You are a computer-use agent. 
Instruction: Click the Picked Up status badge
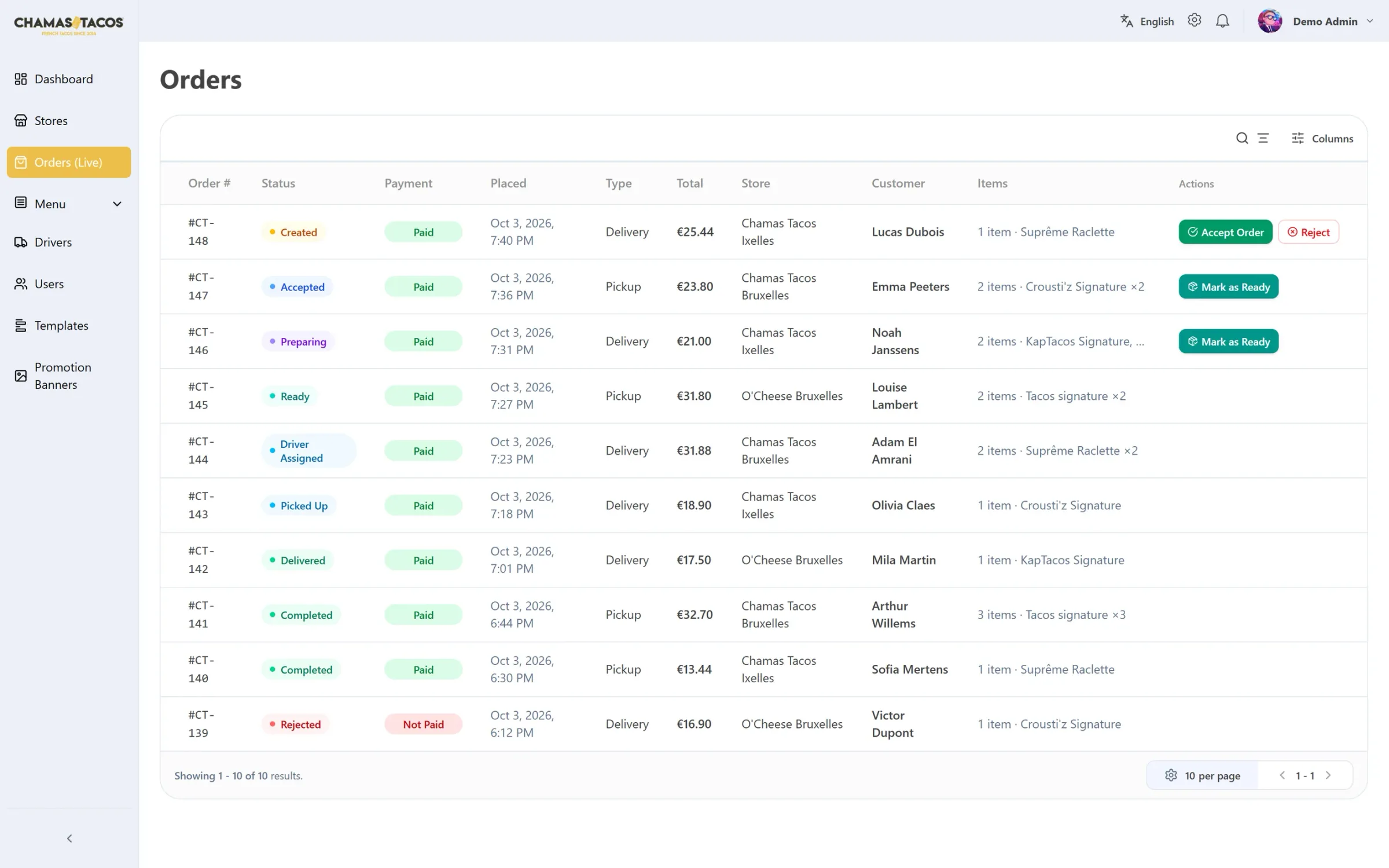coord(299,505)
